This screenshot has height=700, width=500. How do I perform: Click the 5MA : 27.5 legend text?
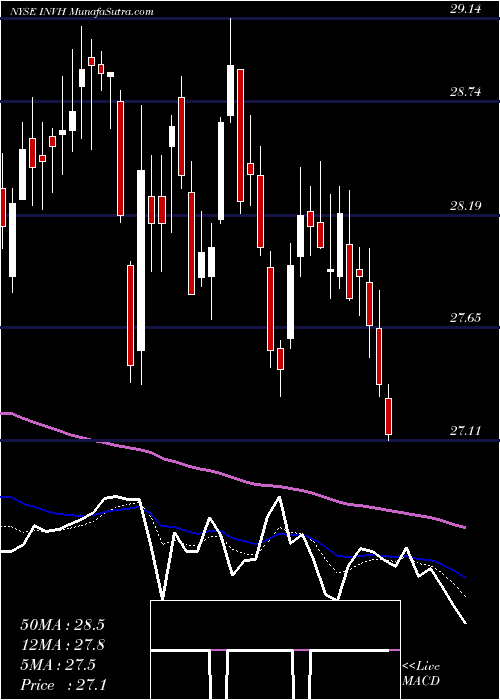(58, 665)
